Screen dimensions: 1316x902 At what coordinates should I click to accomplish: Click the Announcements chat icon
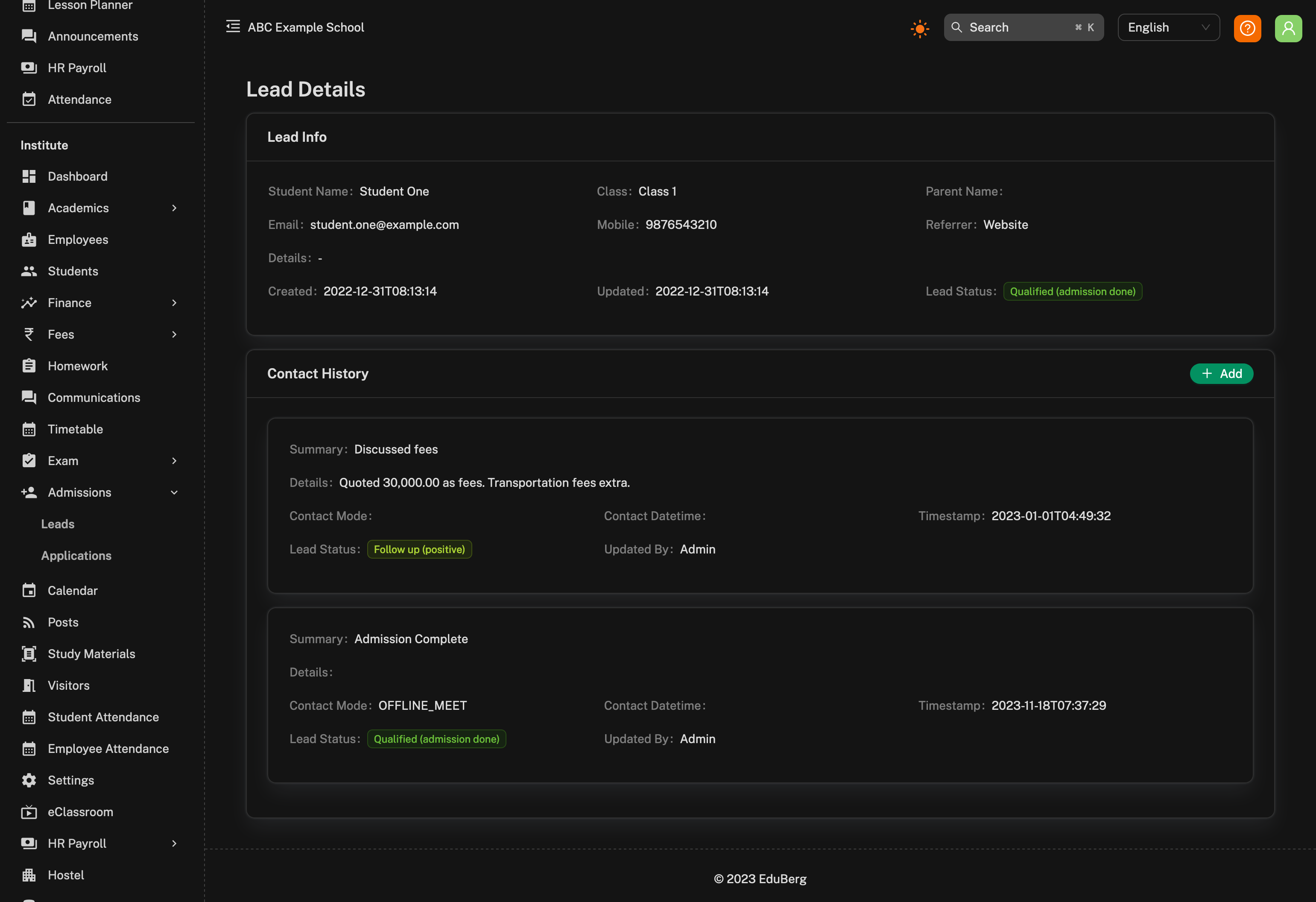(29, 36)
